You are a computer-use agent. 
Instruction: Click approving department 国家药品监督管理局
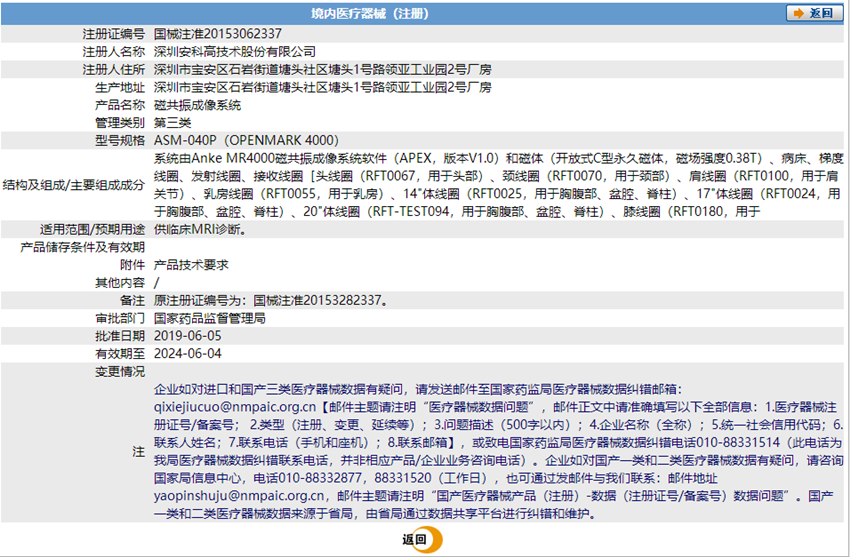(209, 318)
